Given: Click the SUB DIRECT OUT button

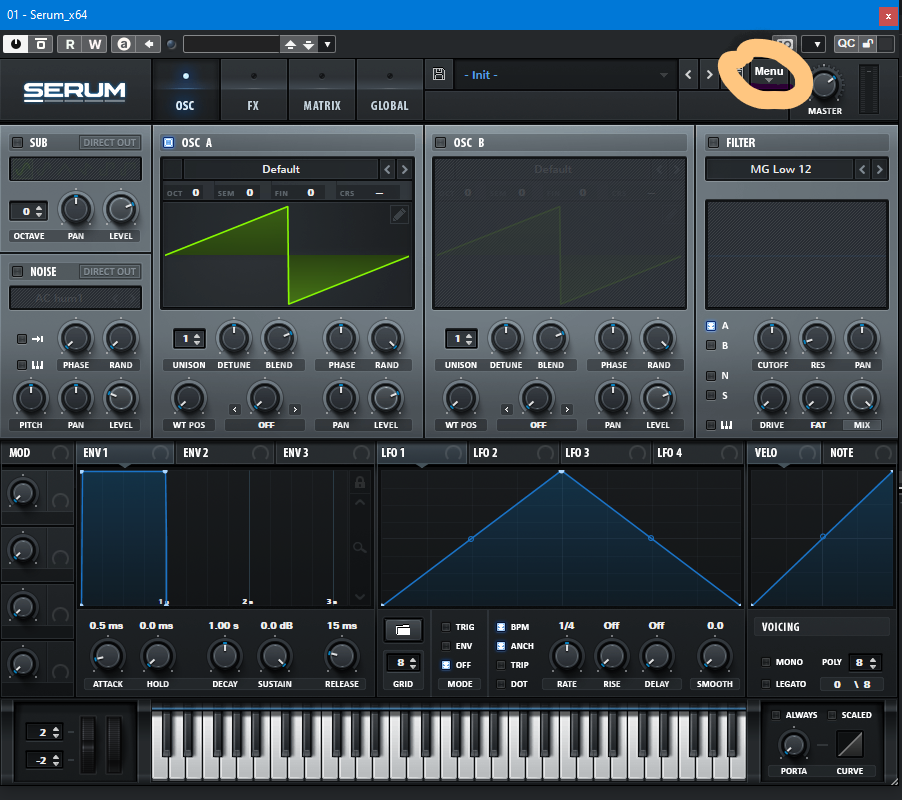Looking at the screenshot, I should click(109, 142).
